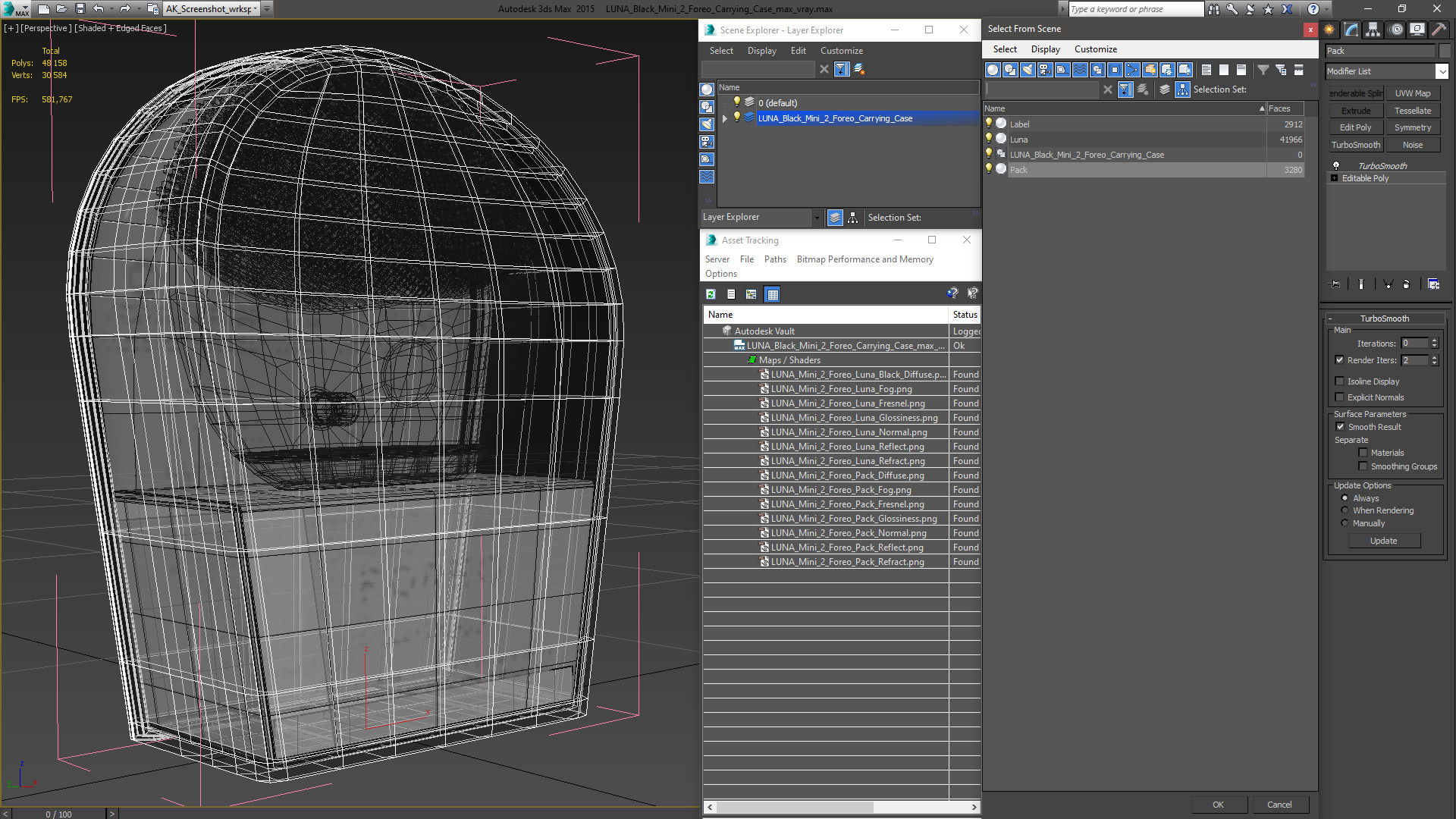Viewport: 1456px width, 819px height.
Task: Click the Save file icon in quick access toolbar
Action: point(80,9)
